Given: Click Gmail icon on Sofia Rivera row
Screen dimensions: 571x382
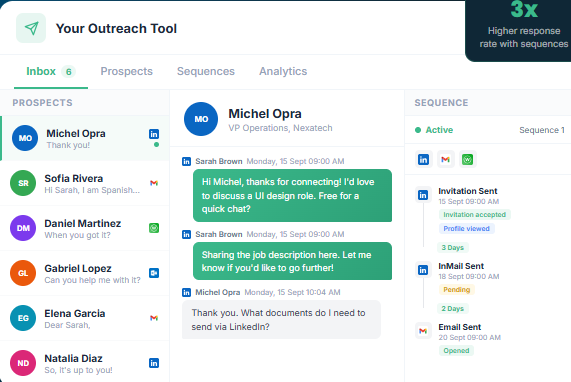Looking at the screenshot, I should click(154, 183).
